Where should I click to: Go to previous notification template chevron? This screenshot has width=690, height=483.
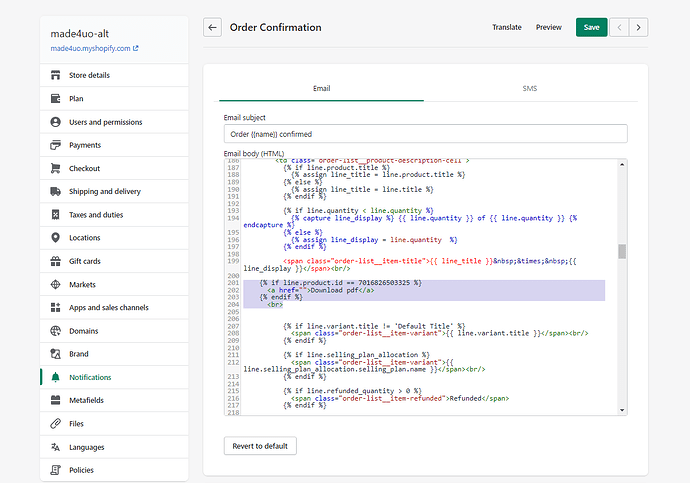coord(620,28)
